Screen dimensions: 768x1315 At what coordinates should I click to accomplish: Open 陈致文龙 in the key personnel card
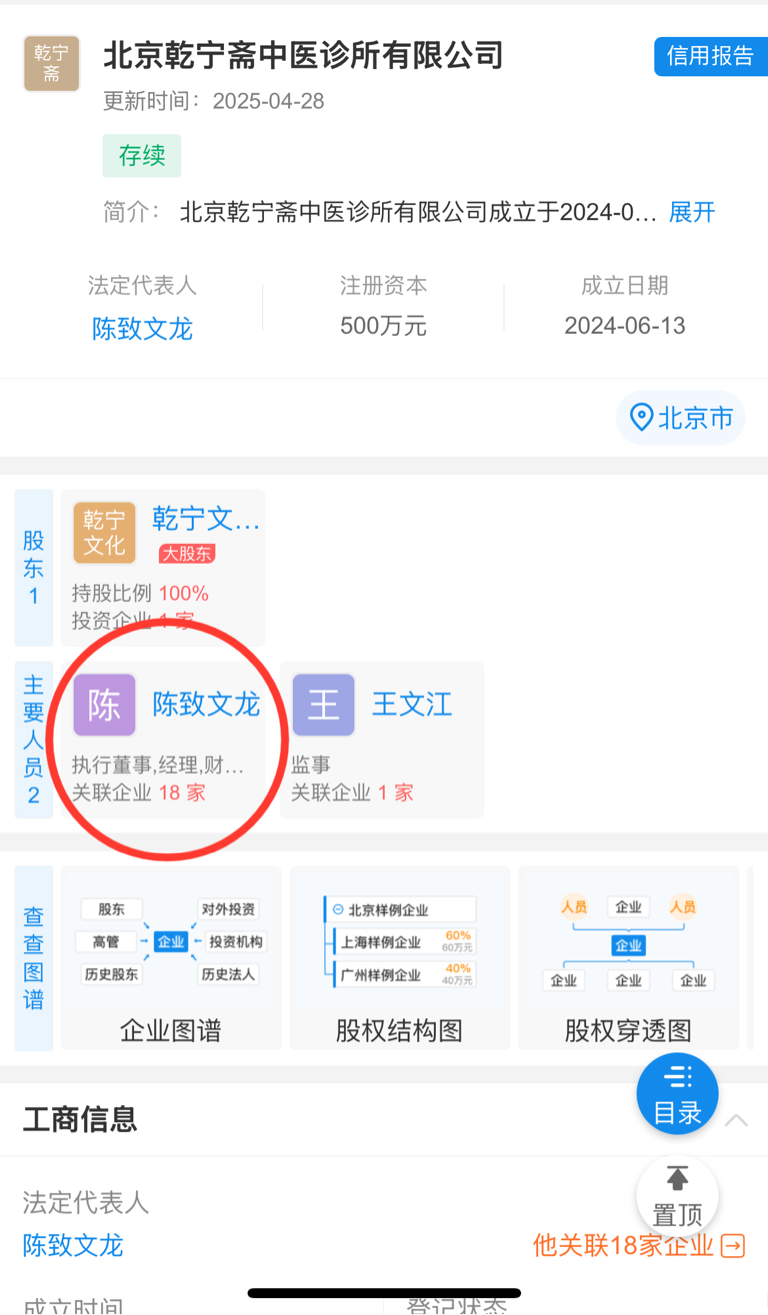(x=206, y=704)
